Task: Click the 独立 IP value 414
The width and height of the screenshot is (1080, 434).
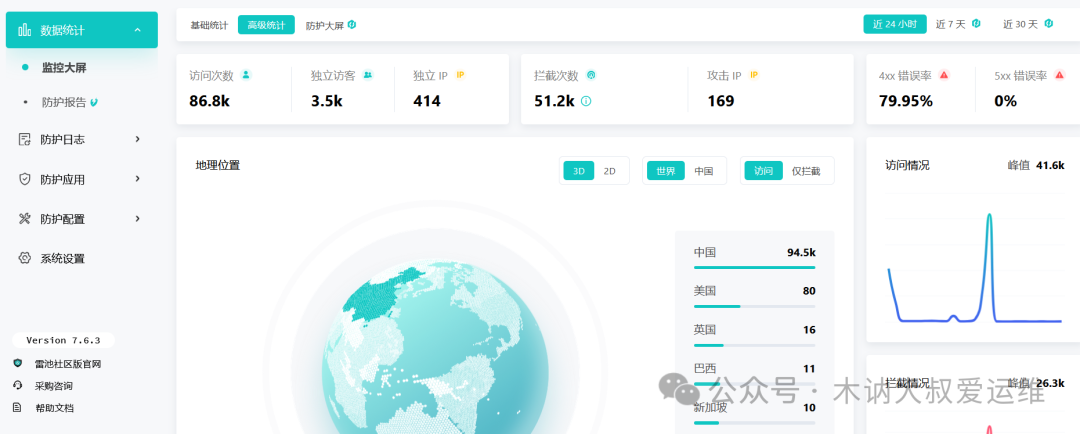Action: pyautogui.click(x=427, y=101)
